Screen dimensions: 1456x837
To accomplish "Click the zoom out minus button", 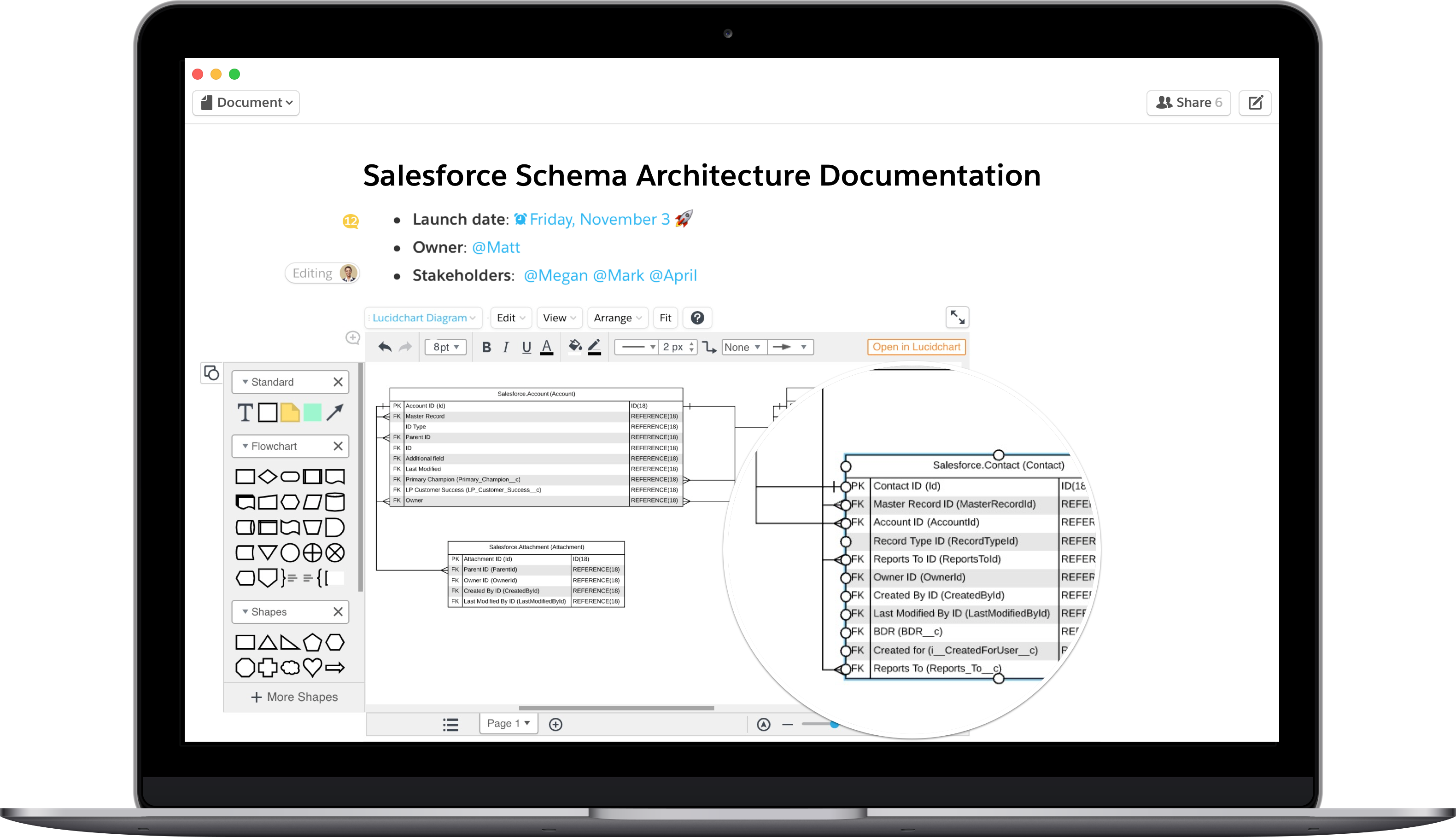I will pyautogui.click(x=787, y=724).
